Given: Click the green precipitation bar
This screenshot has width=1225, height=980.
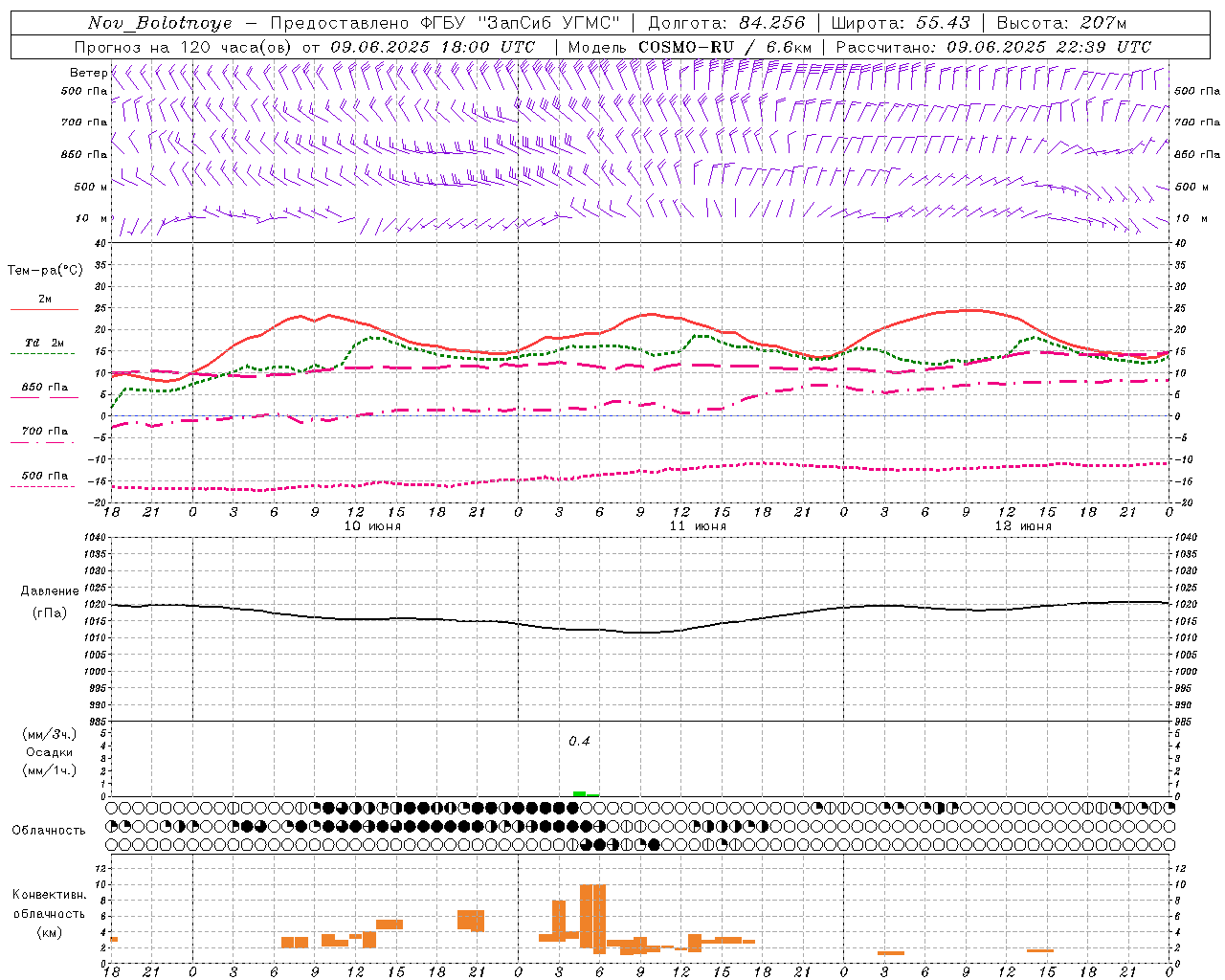Looking at the screenshot, I should [586, 793].
